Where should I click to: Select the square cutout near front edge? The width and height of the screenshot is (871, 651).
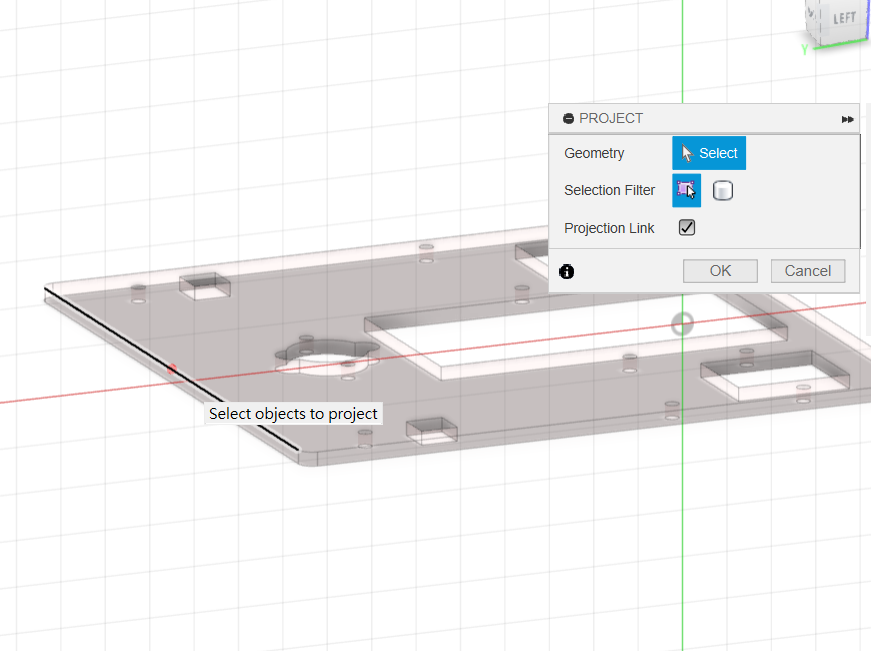432,430
